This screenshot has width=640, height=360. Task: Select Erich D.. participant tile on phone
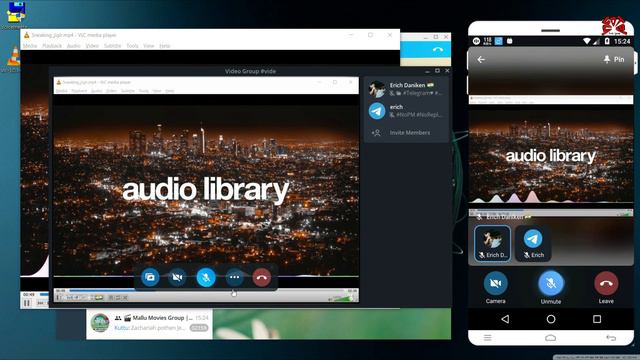tap(493, 244)
